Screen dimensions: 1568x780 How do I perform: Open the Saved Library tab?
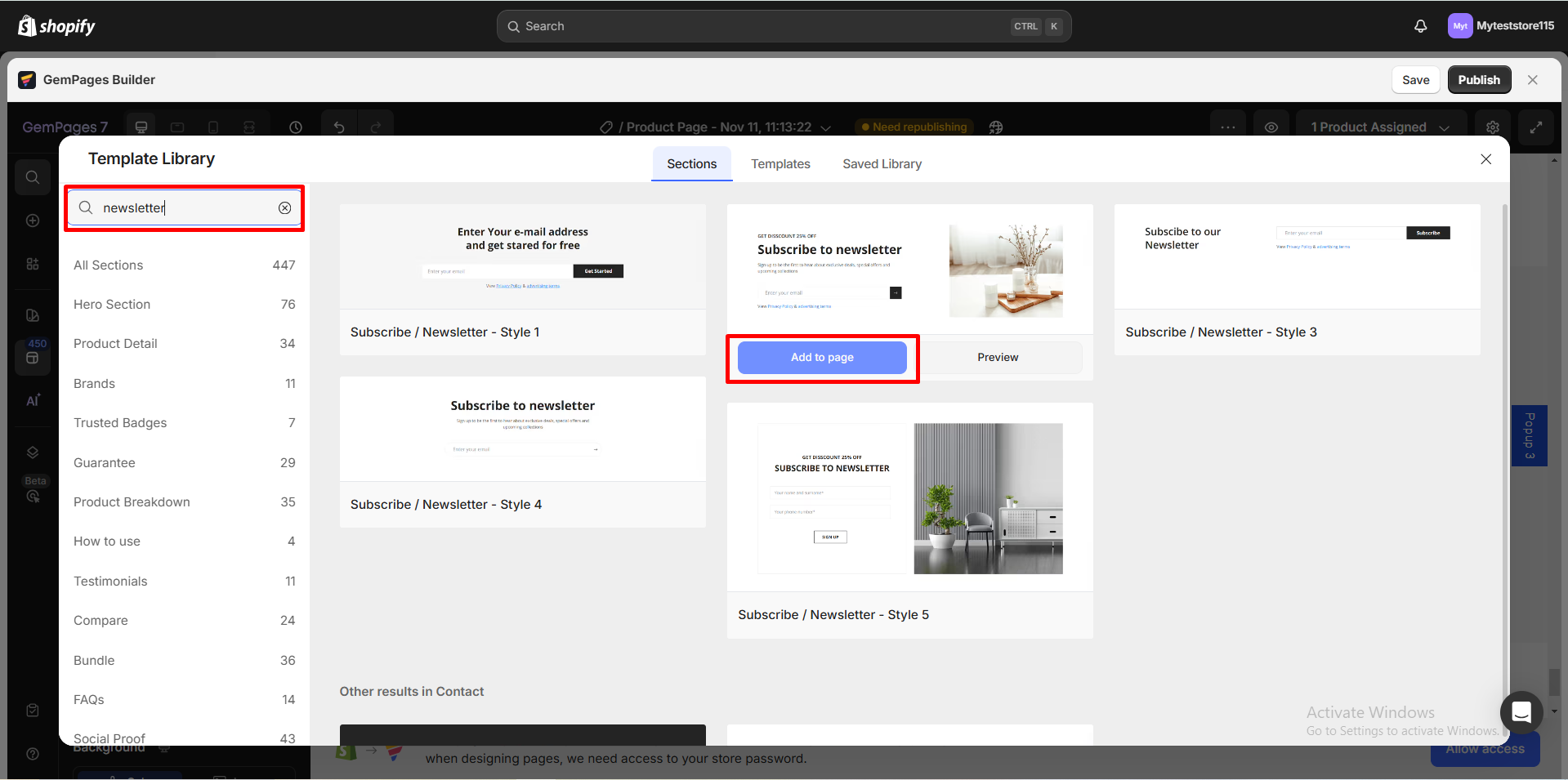coord(882,164)
